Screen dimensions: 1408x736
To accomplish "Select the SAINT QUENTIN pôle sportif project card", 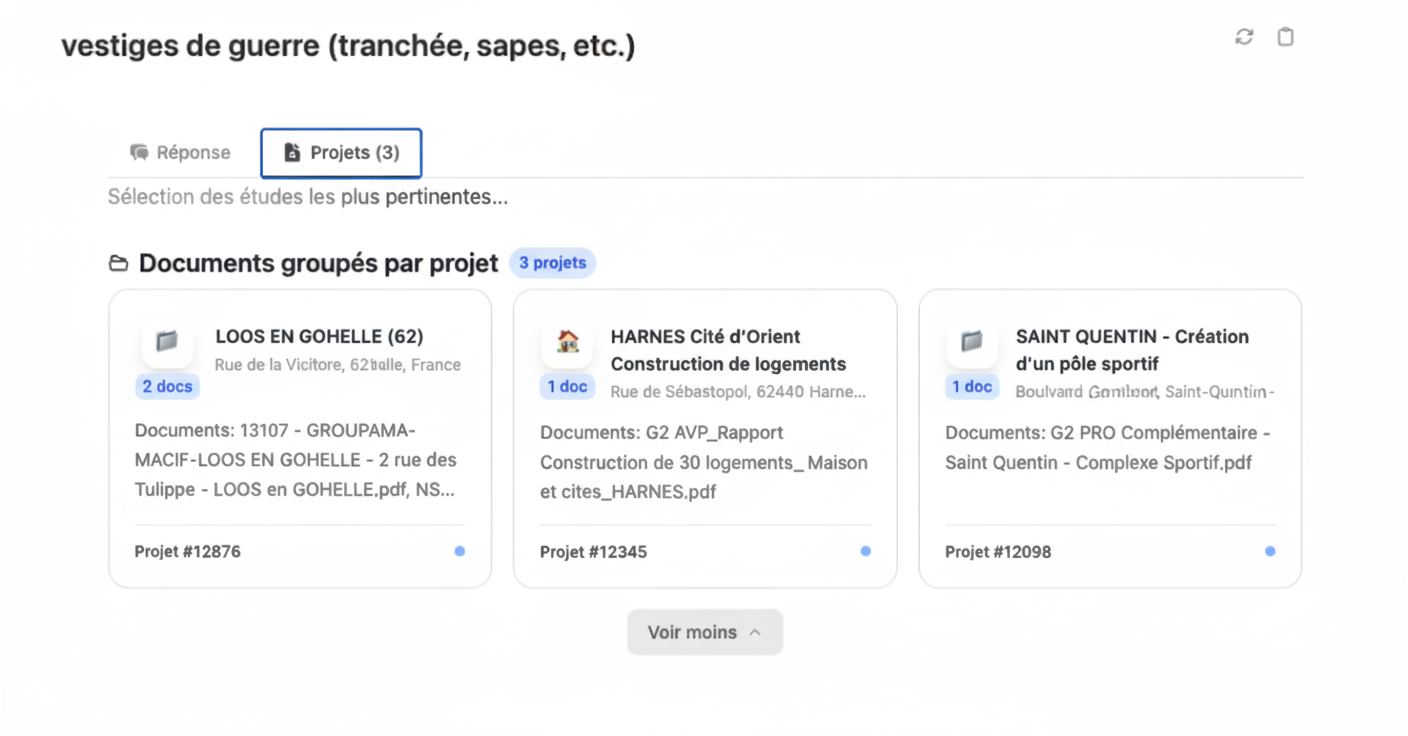I will 1109,438.
